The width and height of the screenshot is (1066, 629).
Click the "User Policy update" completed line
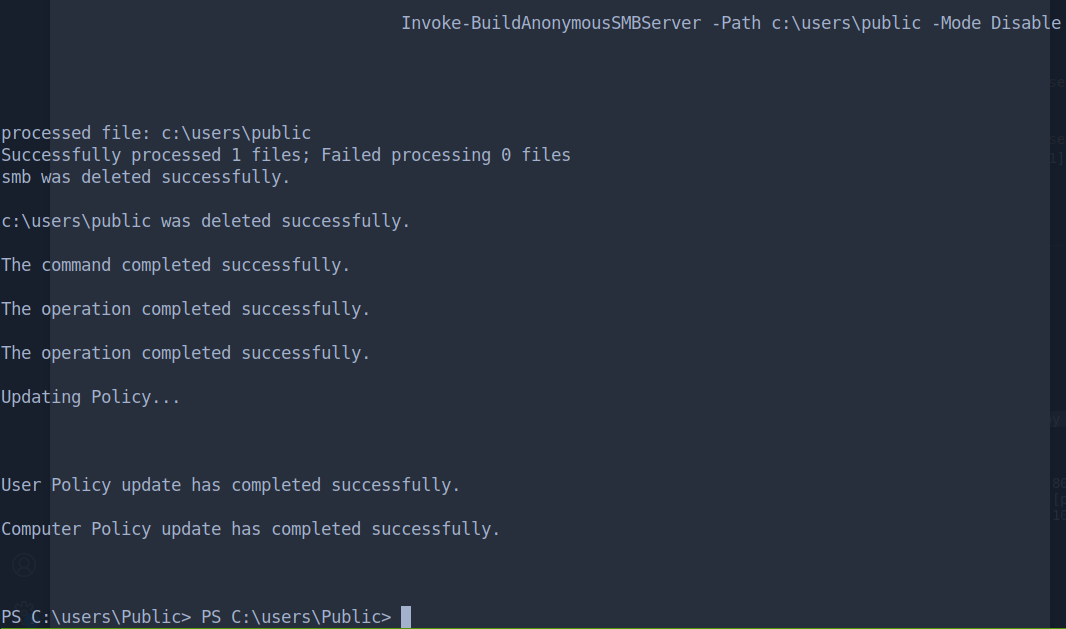click(x=231, y=485)
